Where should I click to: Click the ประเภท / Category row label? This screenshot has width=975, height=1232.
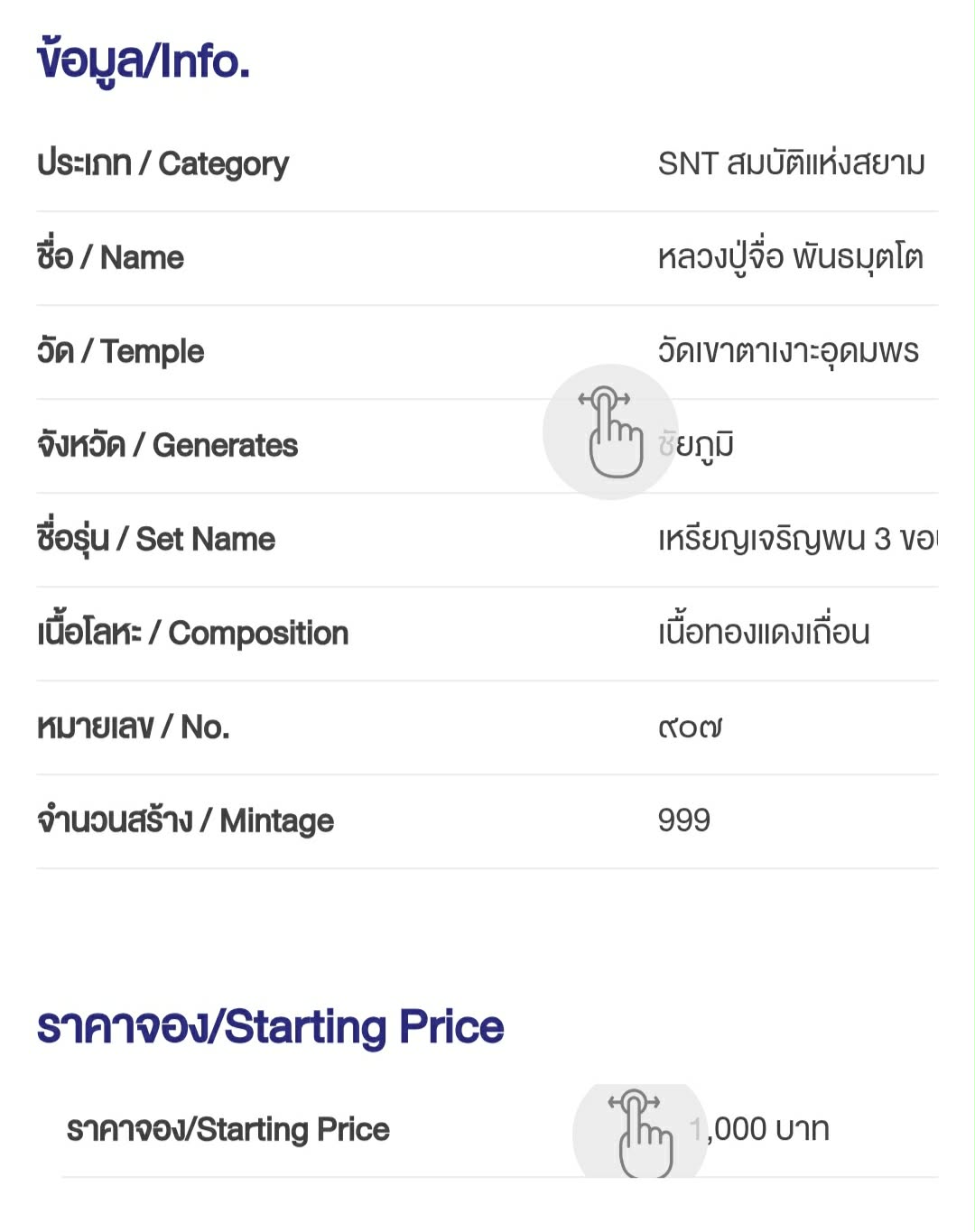(163, 164)
